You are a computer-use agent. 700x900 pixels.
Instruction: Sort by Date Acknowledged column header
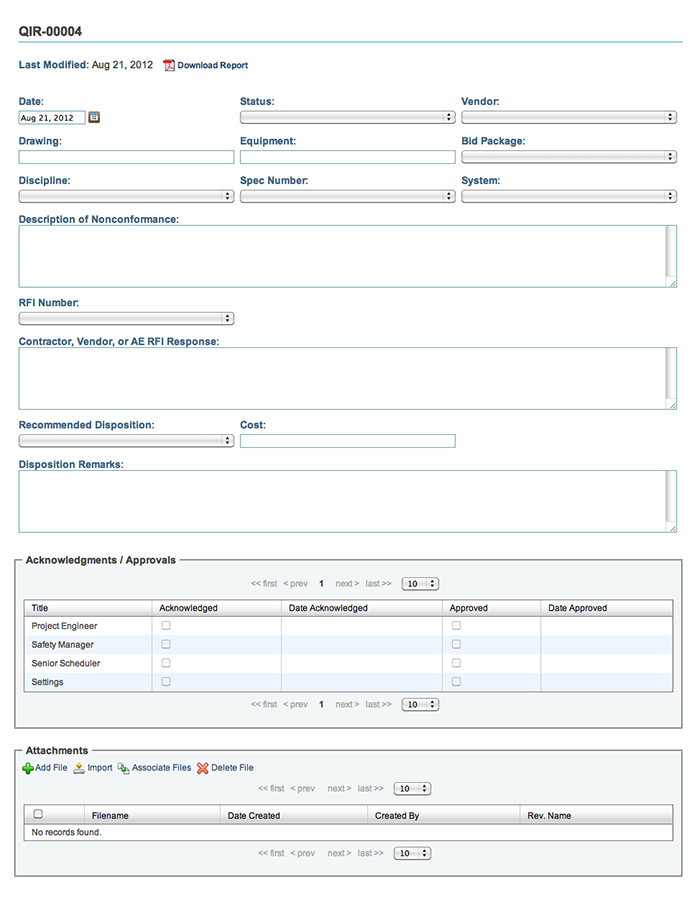(361, 608)
